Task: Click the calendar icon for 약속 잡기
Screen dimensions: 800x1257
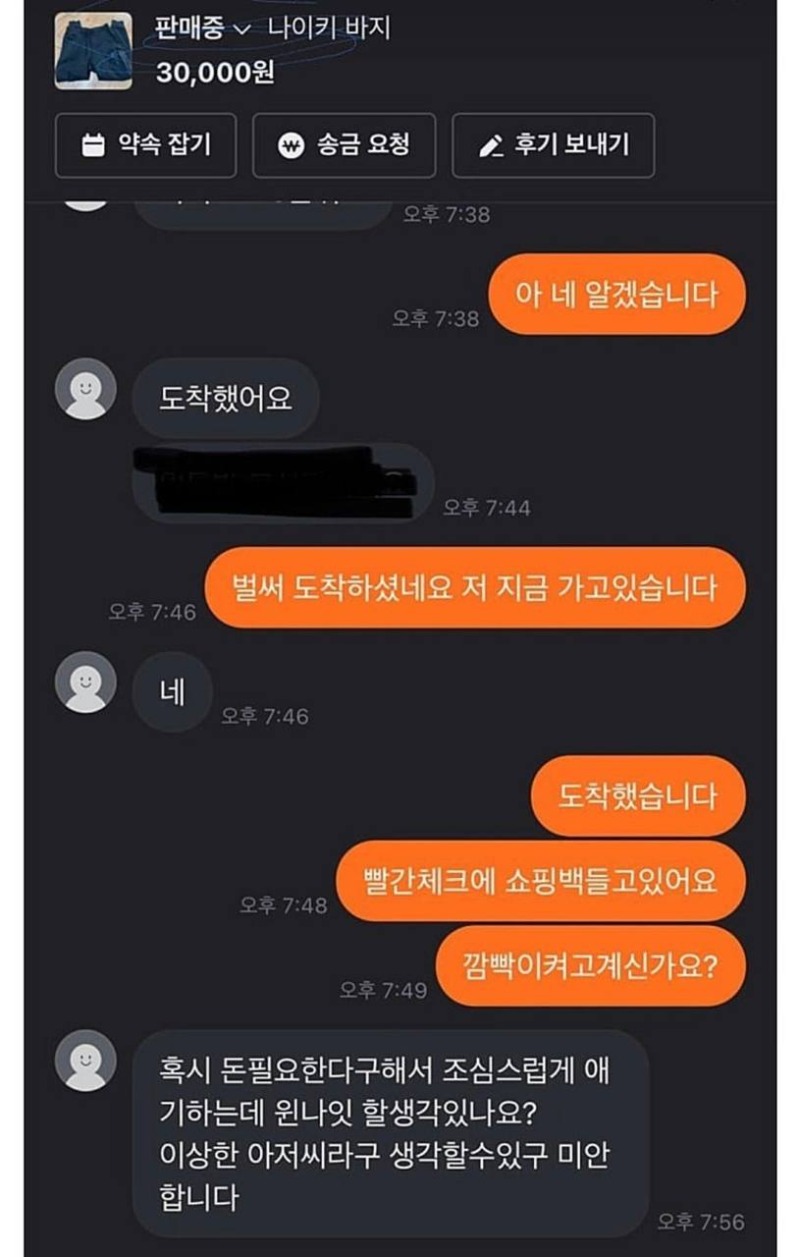Action: pyautogui.click(x=93, y=146)
